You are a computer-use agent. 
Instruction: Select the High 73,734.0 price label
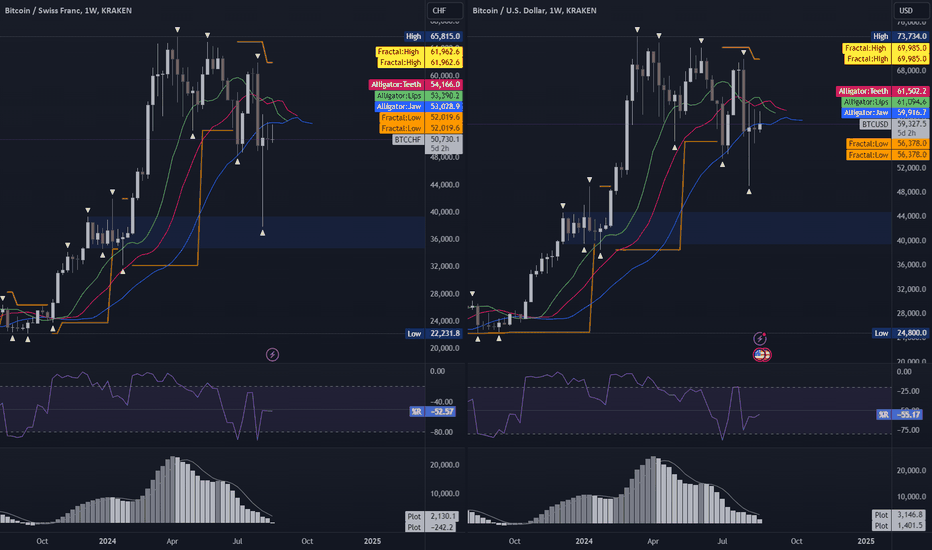pos(900,36)
